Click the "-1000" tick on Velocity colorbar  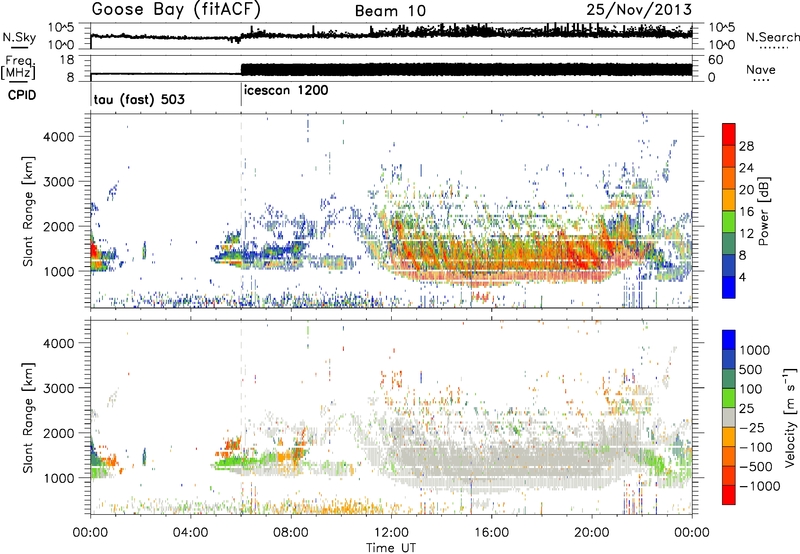tap(760, 486)
